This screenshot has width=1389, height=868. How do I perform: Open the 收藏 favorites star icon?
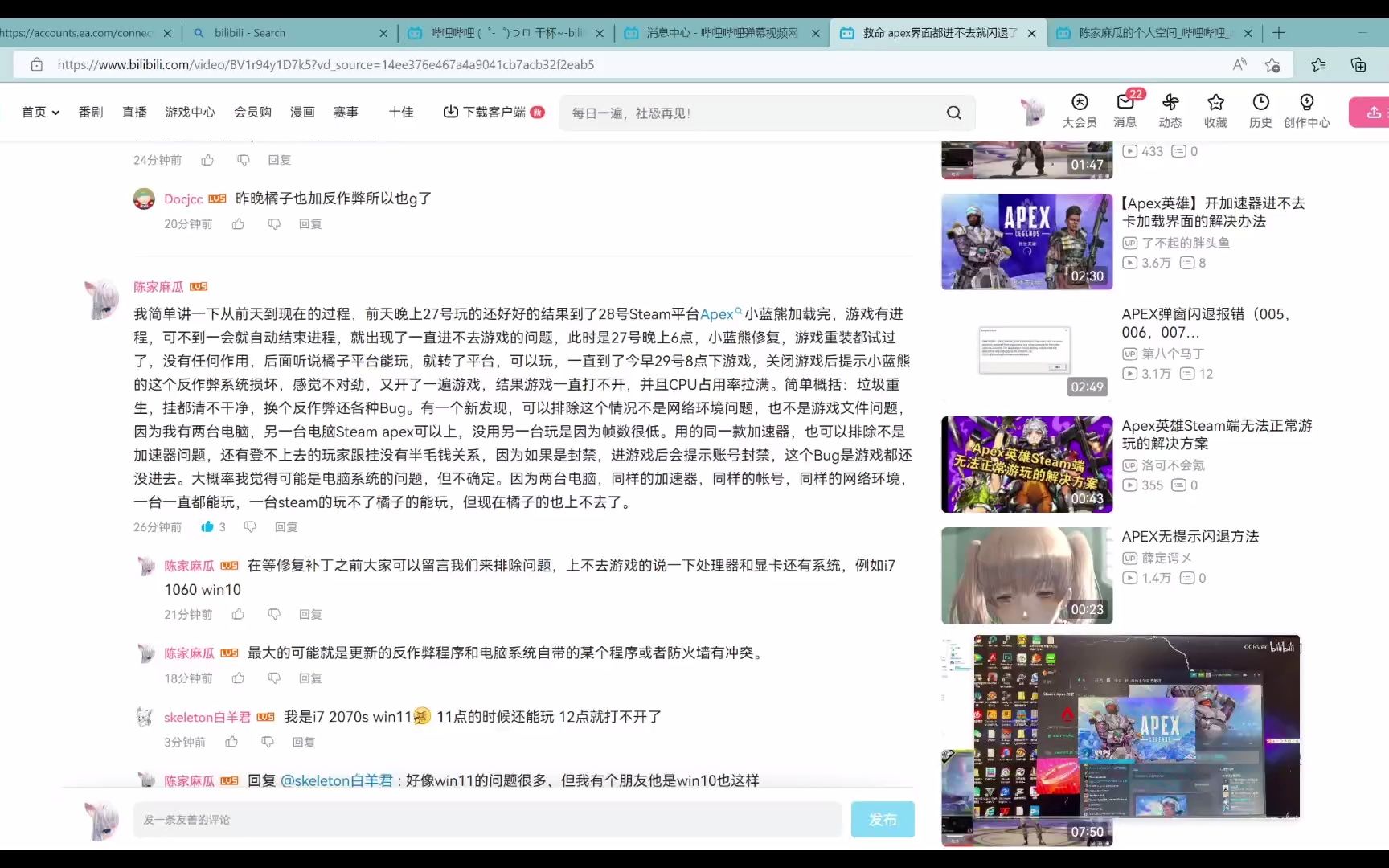tap(1215, 111)
